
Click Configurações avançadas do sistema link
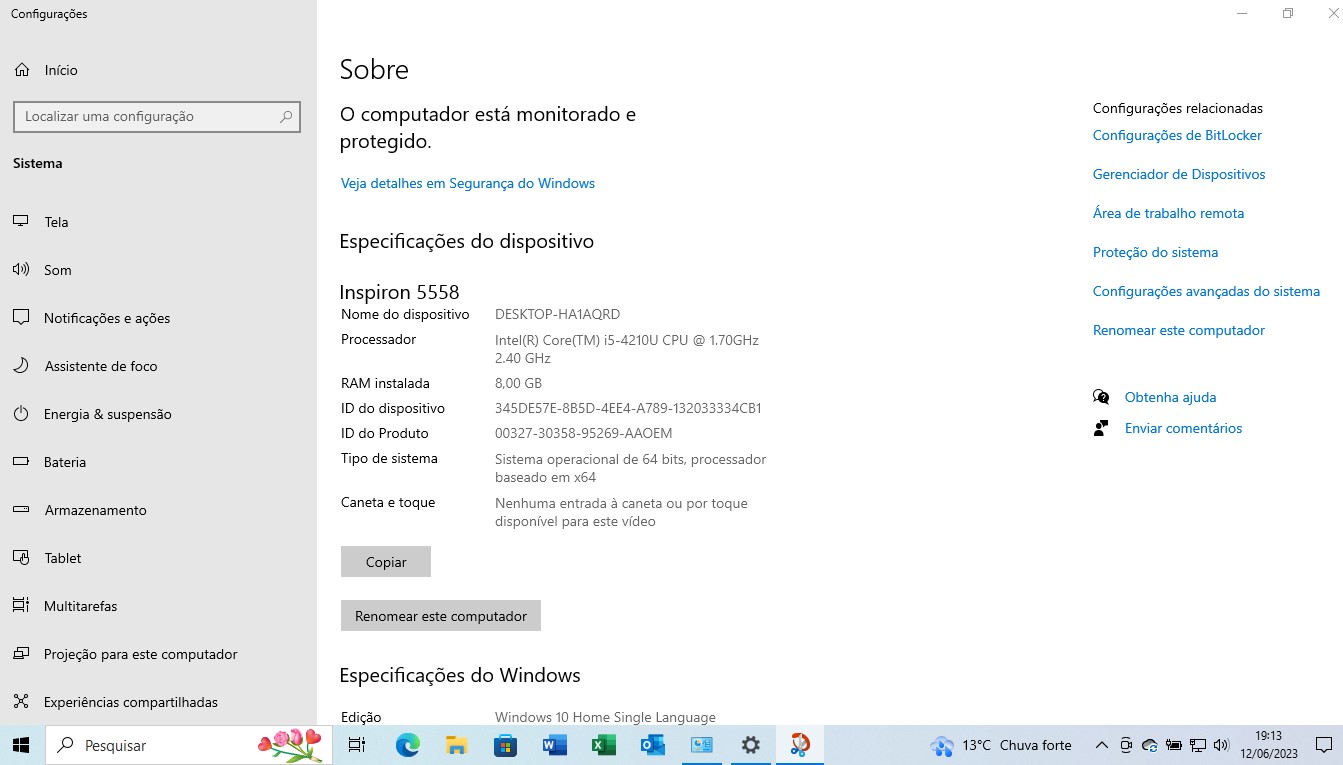1206,291
